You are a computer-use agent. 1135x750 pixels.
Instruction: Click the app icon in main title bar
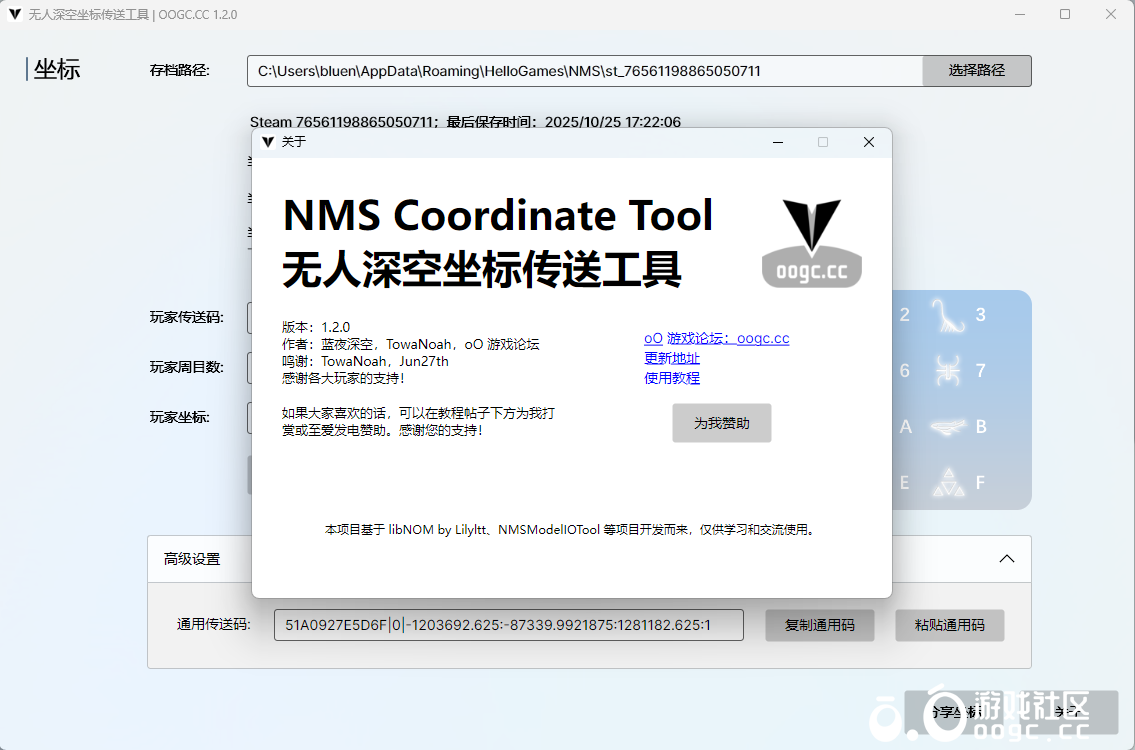15,15
